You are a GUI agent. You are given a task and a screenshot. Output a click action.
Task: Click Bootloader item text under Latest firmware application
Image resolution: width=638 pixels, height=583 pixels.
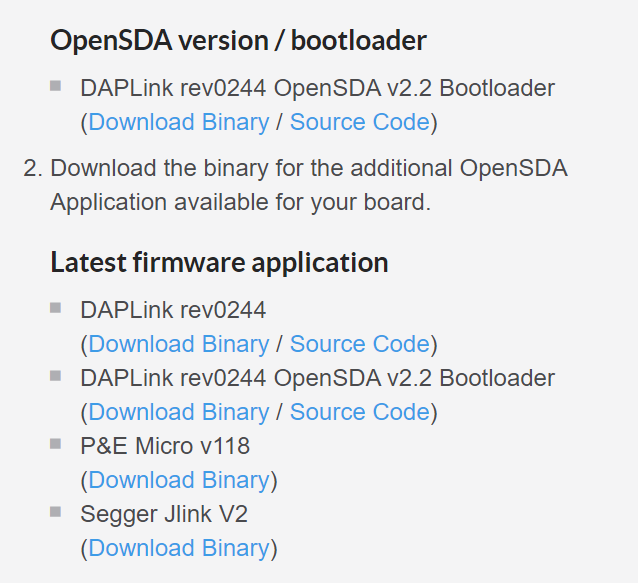(317, 378)
